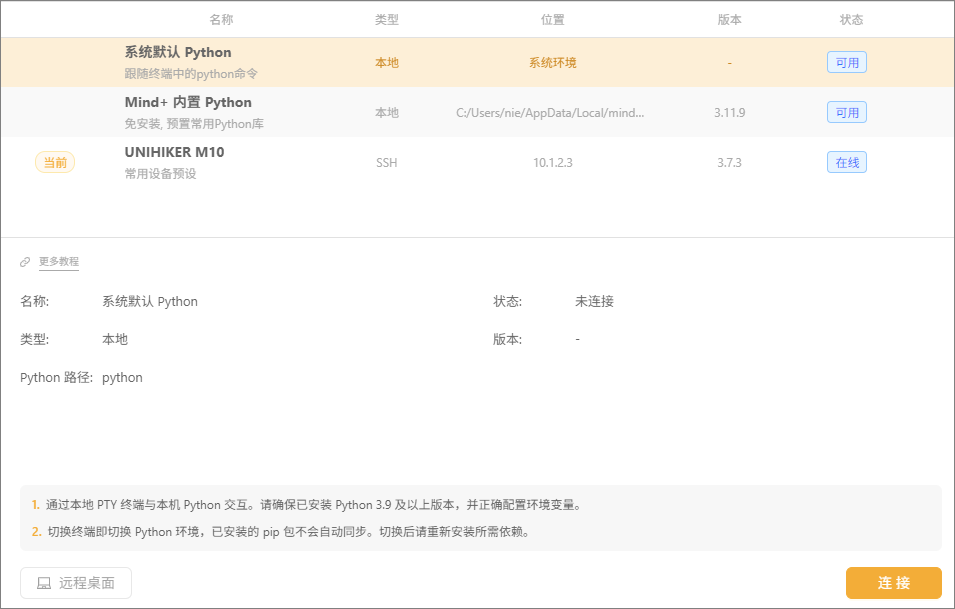955x609 pixels.
Task: Select the 系统默认 Python row
Action: click(478, 62)
